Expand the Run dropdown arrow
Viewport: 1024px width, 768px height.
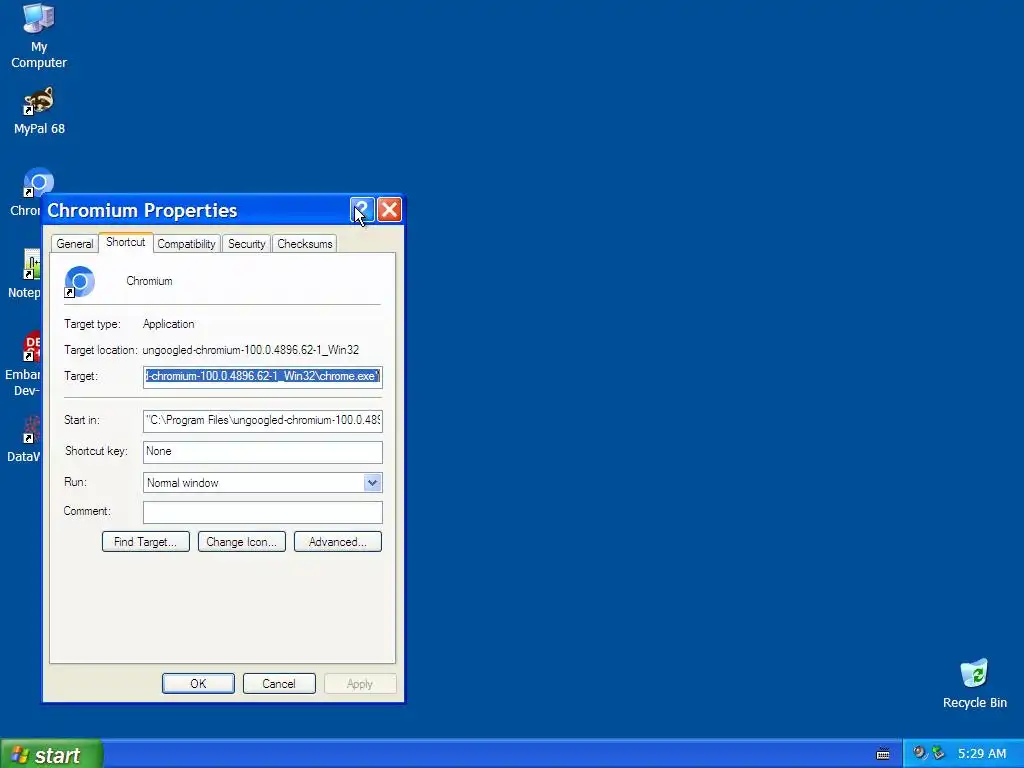[x=372, y=483]
